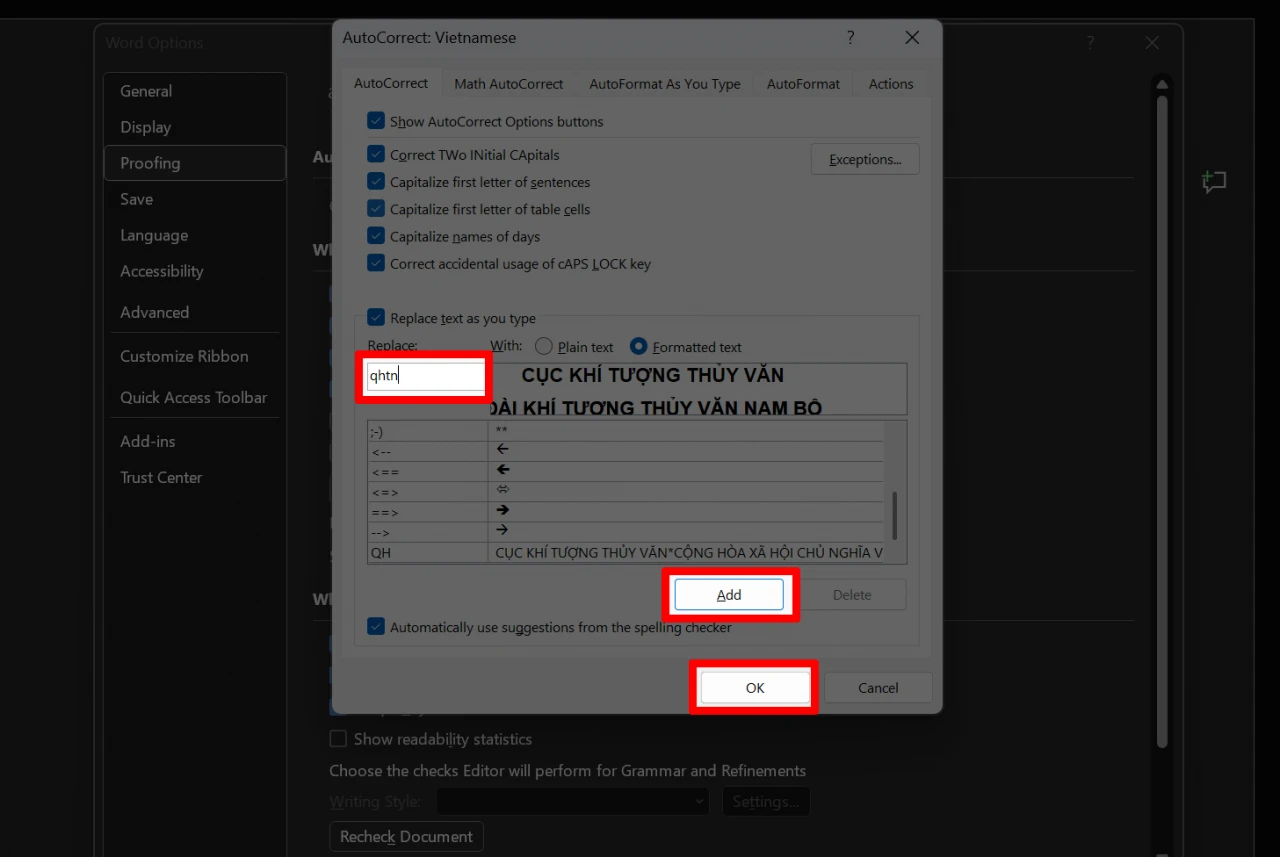Viewport: 1280px width, 857px height.
Task: Confirm with the OK button
Action: coord(754,688)
